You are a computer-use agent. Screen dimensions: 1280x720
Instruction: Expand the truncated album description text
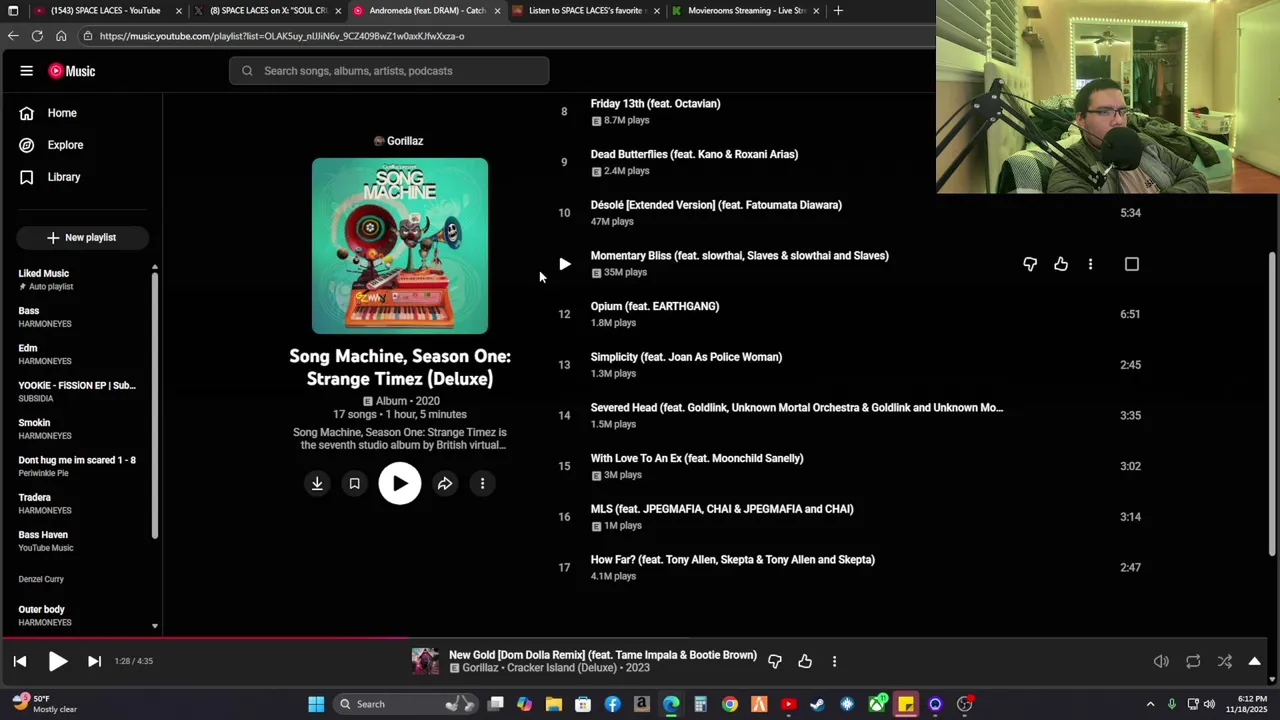click(400, 439)
